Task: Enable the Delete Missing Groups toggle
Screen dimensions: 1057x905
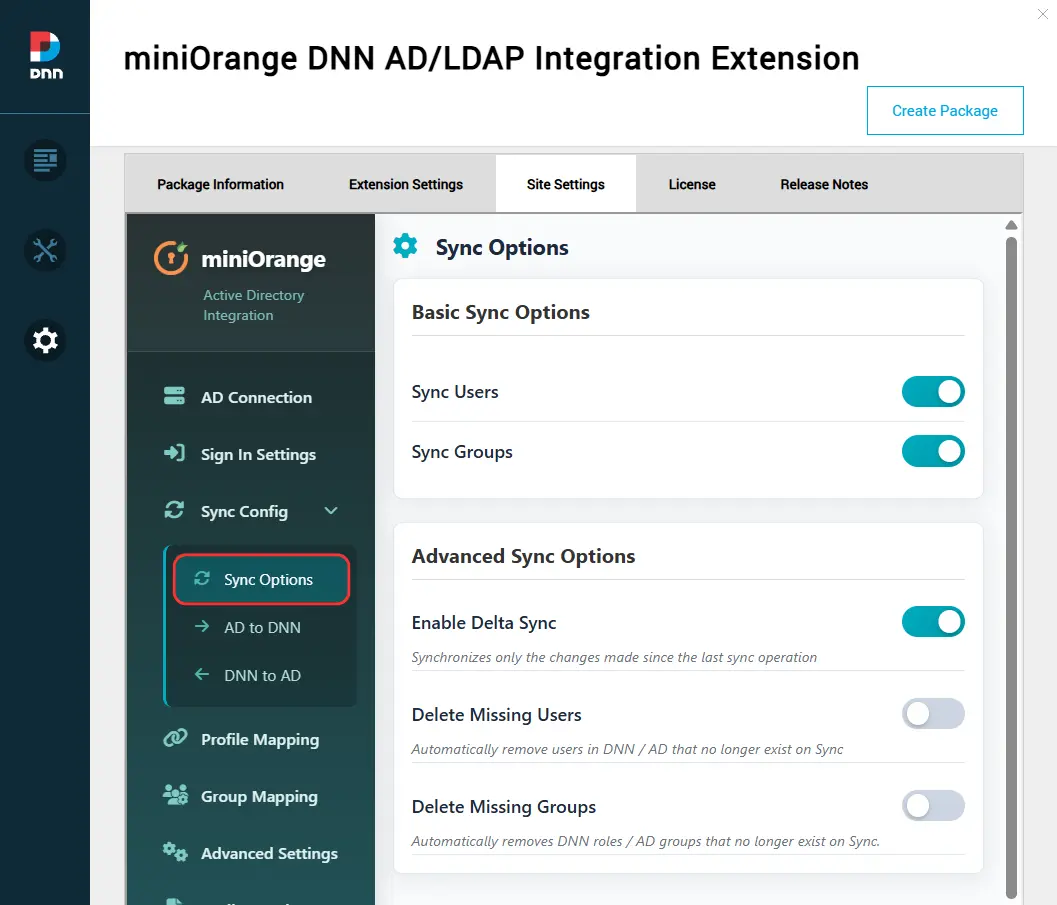Action: [933, 806]
